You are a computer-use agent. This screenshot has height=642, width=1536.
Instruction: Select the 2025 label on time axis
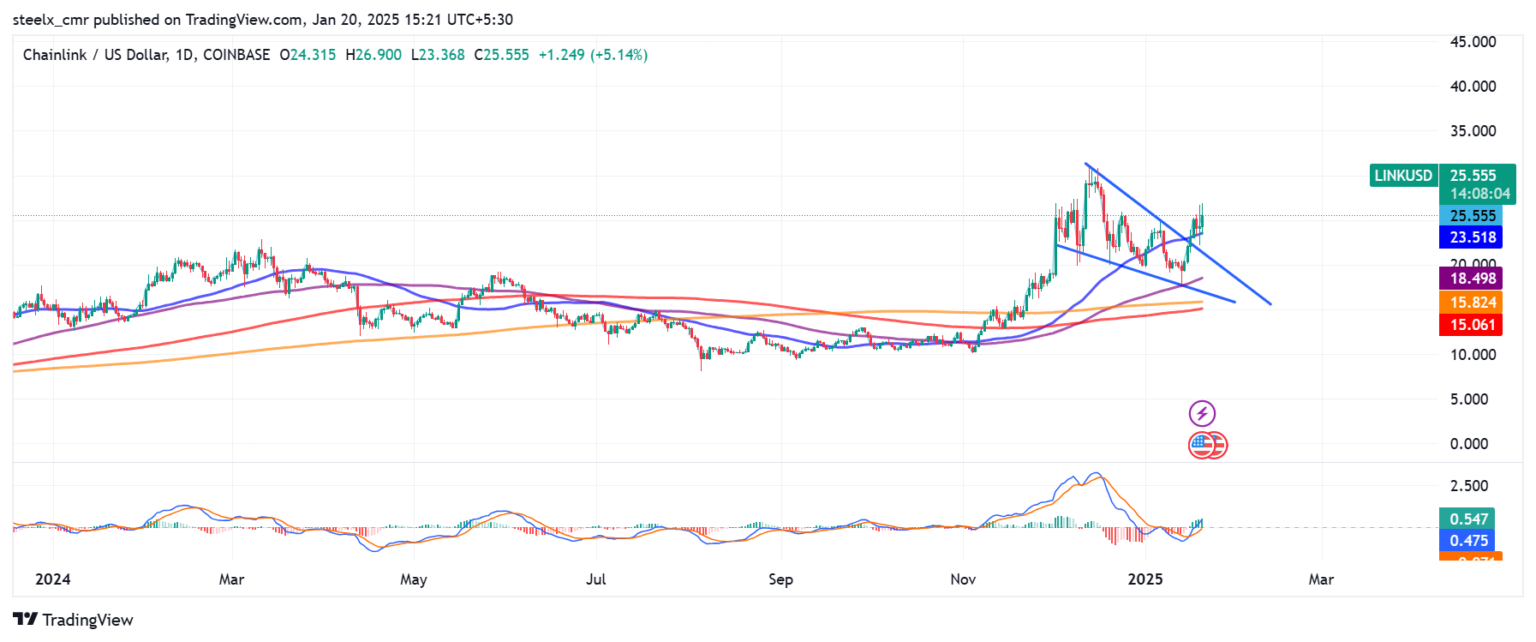pos(1146,578)
